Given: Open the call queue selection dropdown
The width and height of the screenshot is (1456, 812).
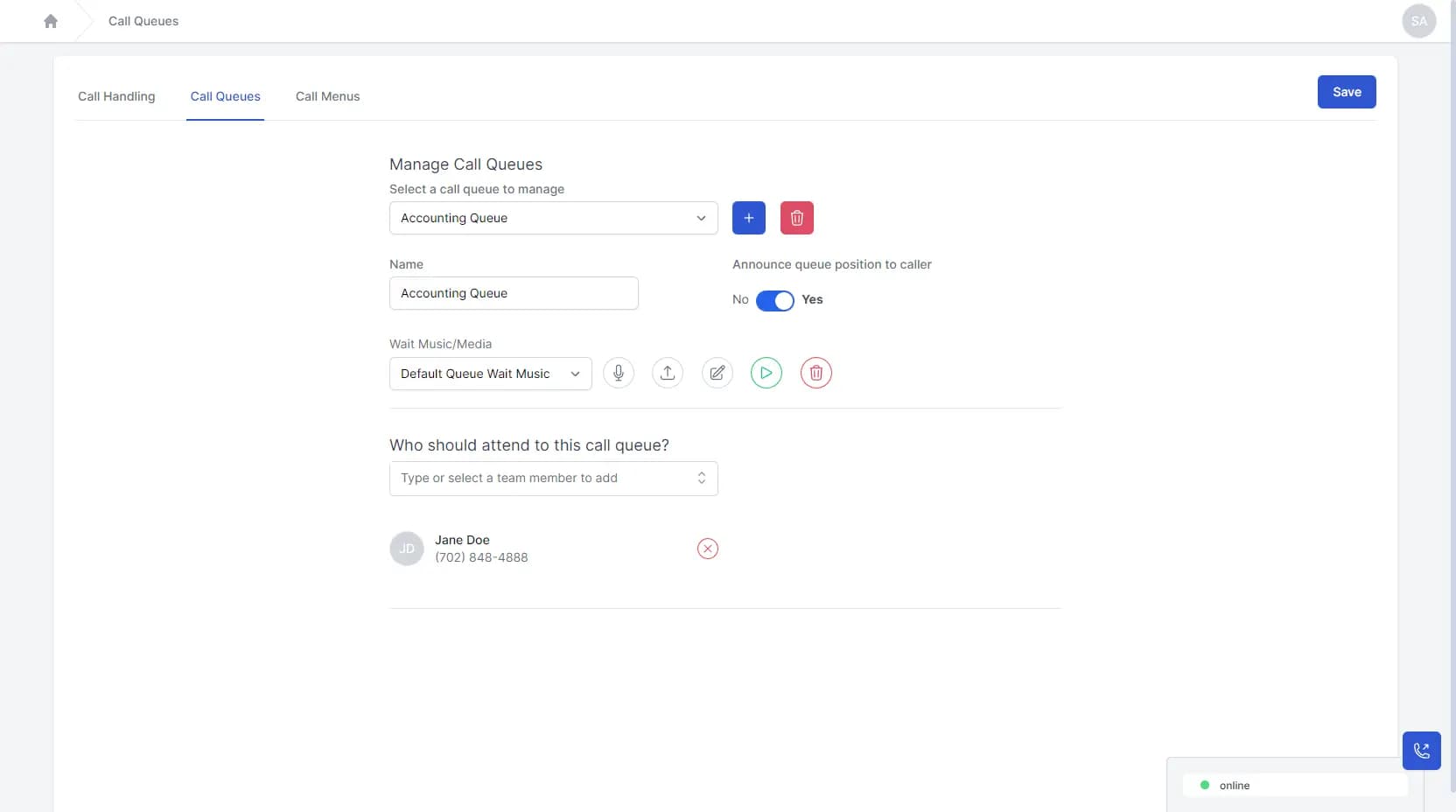Looking at the screenshot, I should click(553, 218).
